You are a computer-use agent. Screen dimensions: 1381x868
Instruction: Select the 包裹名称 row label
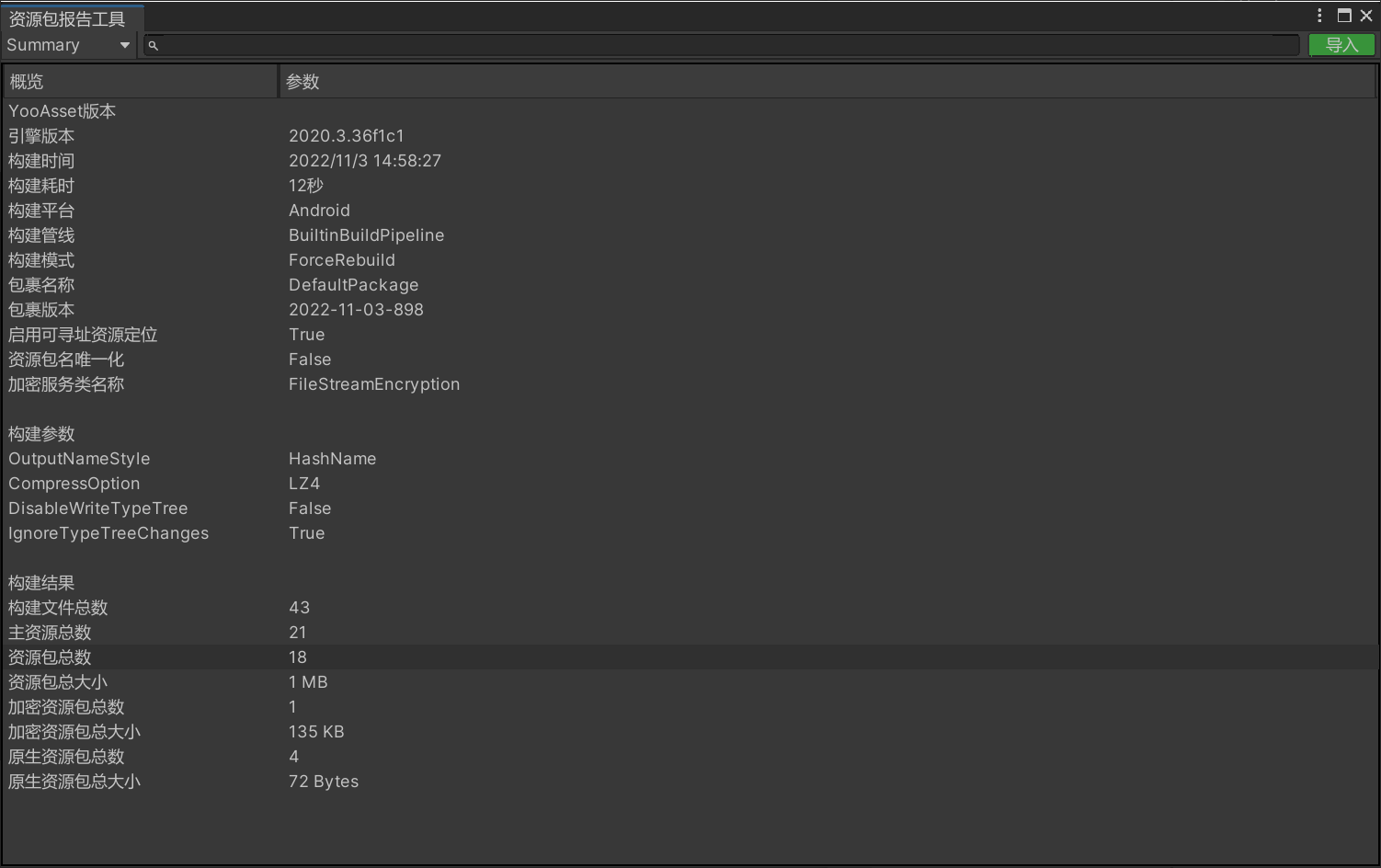tap(41, 285)
